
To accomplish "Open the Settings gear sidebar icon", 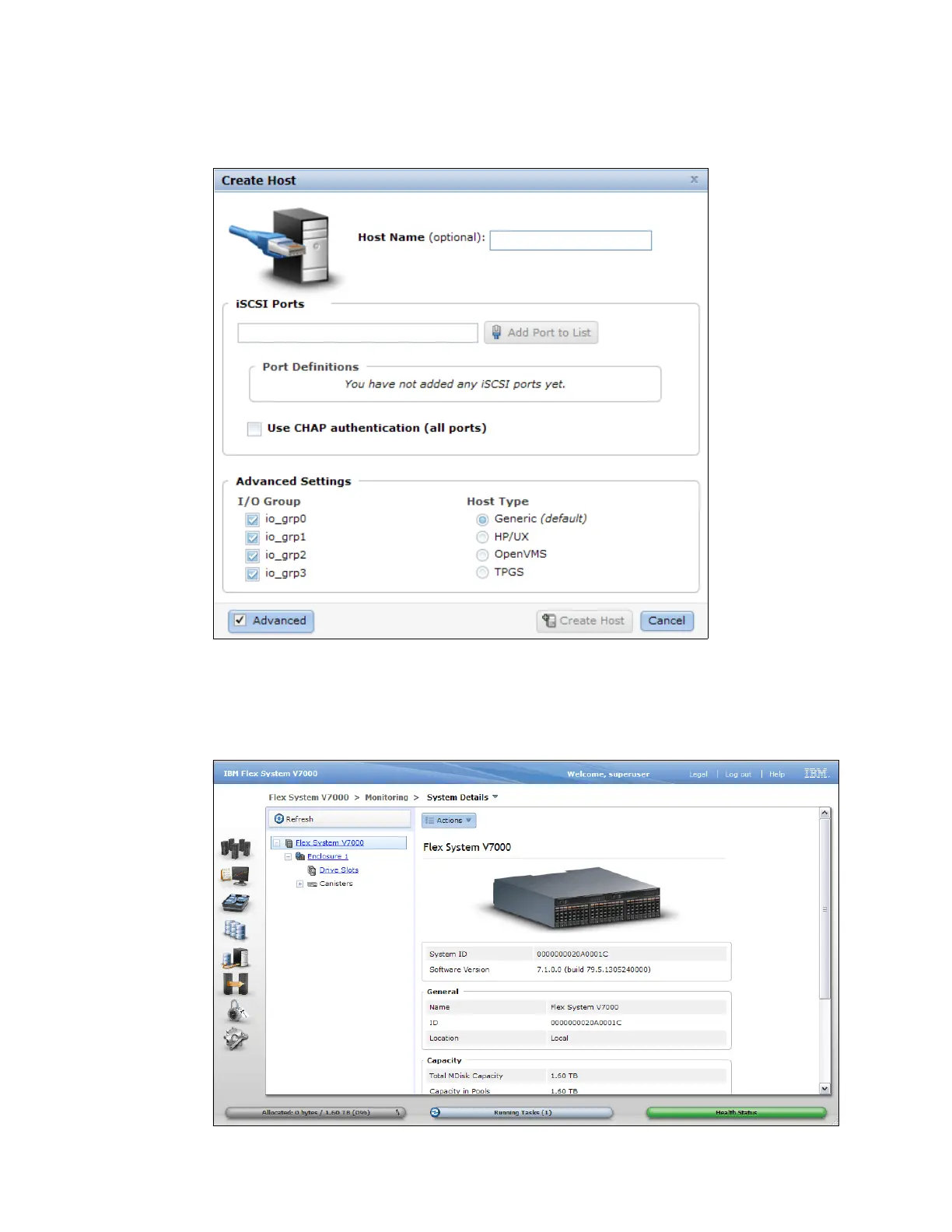I will tap(236, 1038).
